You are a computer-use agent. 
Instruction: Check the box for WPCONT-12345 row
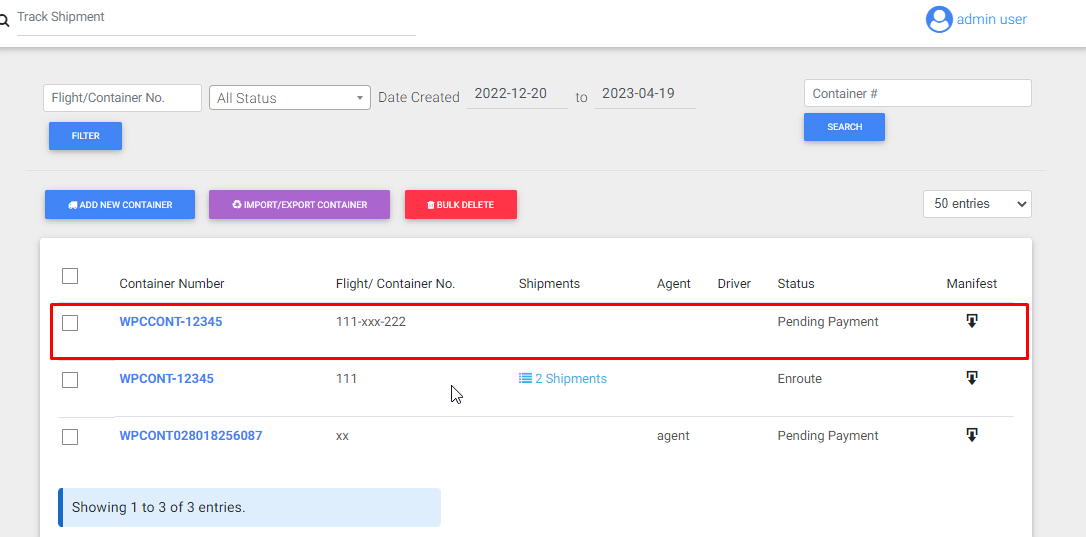tap(70, 380)
